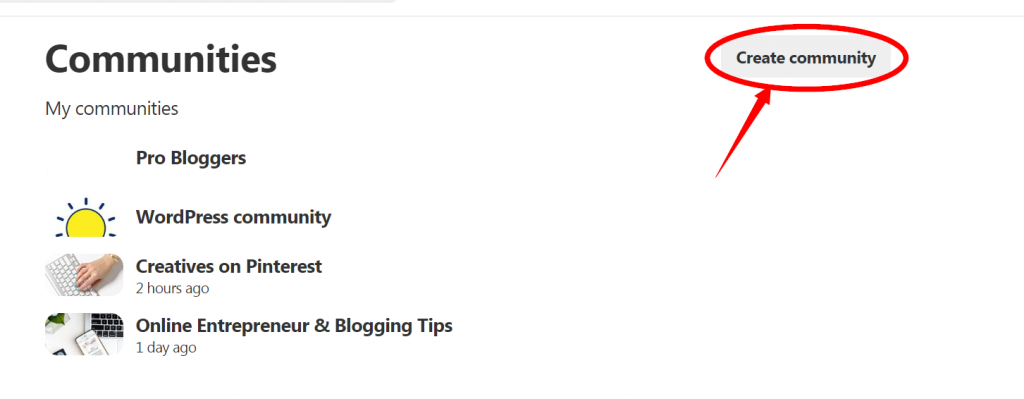Open the phone and laptop thumbnail for Blogging Tips
This screenshot has height=399, width=1024.
pos(84,334)
